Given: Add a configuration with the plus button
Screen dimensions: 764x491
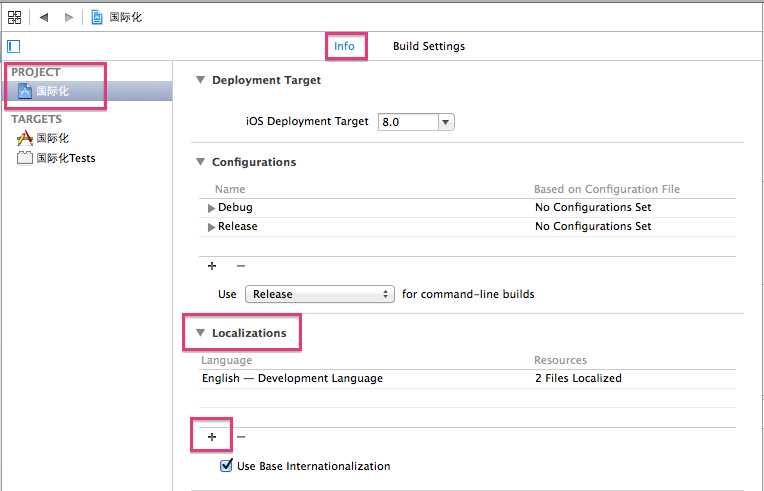Looking at the screenshot, I should 212,266.
